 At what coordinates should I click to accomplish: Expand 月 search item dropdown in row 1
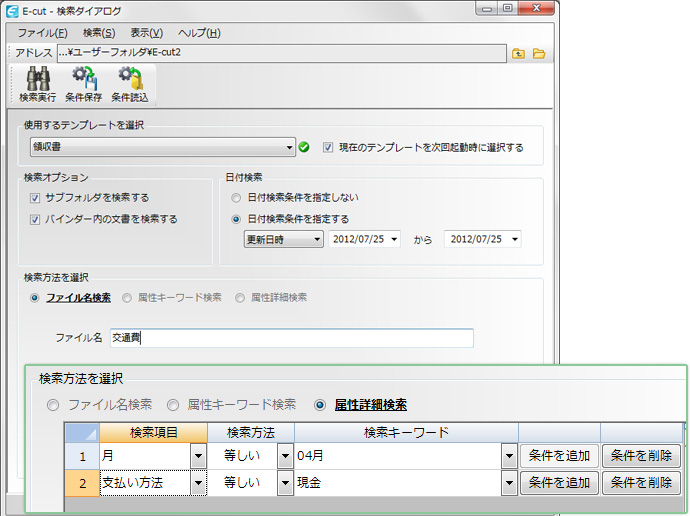198,456
